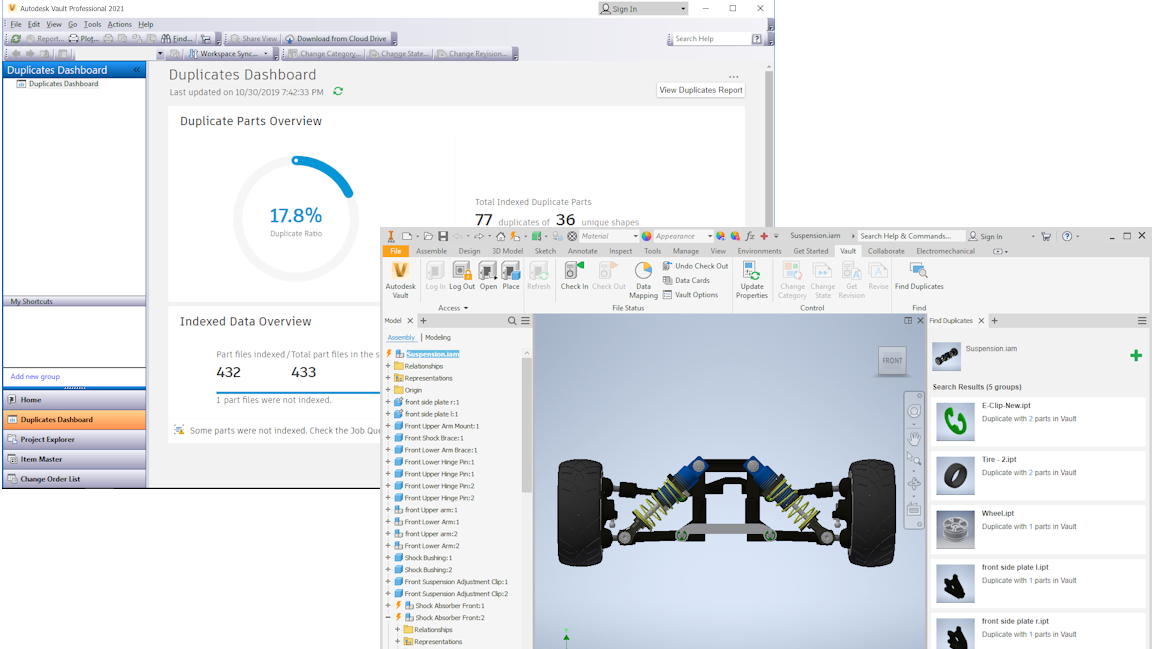Open three-dots menu on Duplicates Dashboard
The height and width of the screenshot is (649, 1152).
[x=733, y=76]
